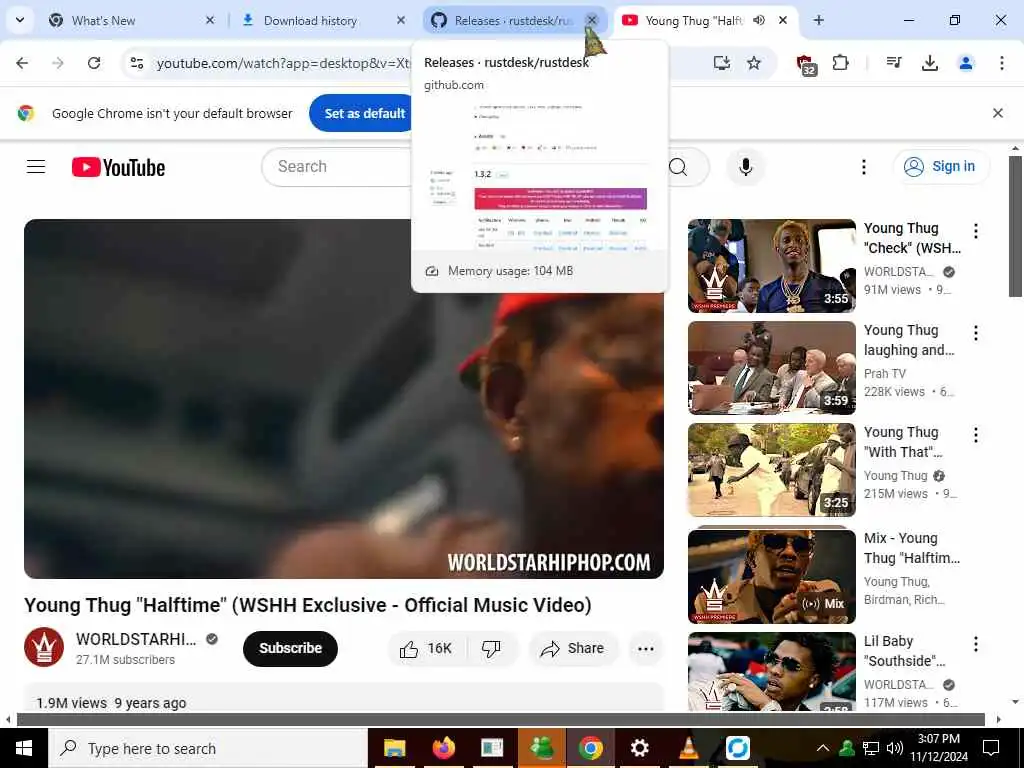The height and width of the screenshot is (768, 1024).
Task: Open options menu for "With That" video
Action: [976, 435]
